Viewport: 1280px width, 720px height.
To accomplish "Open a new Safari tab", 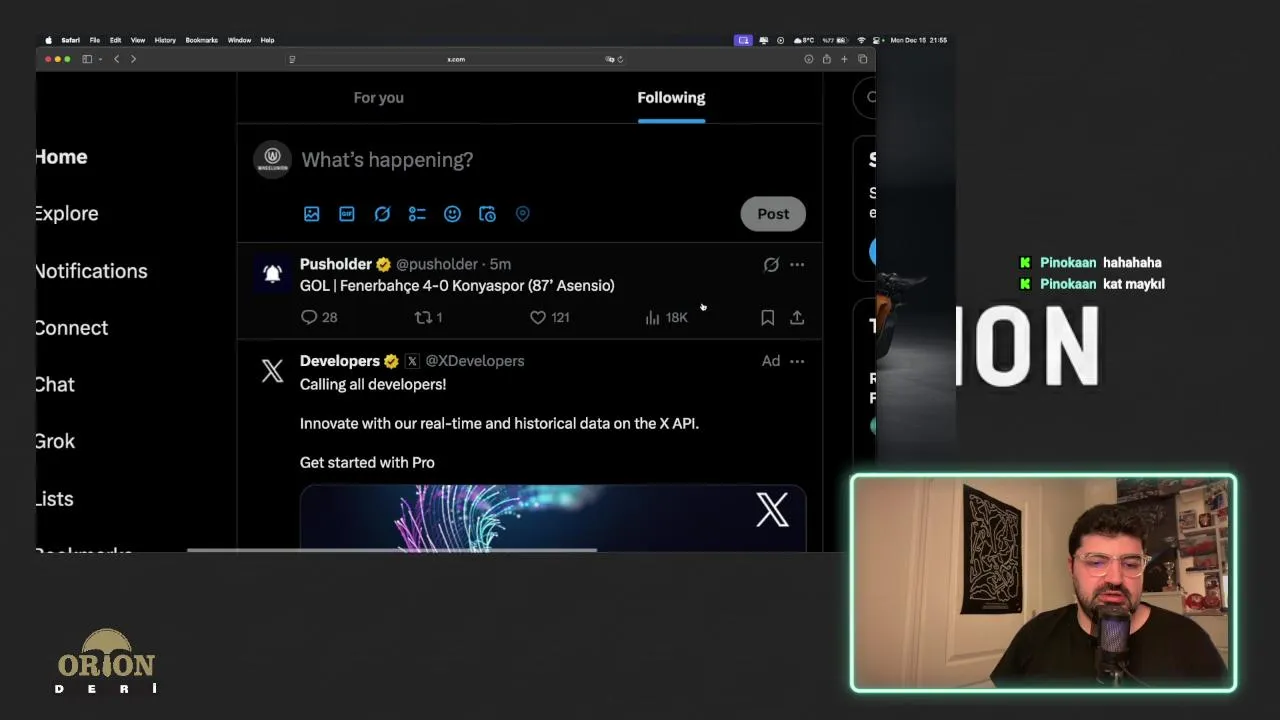I will pyautogui.click(x=844, y=59).
